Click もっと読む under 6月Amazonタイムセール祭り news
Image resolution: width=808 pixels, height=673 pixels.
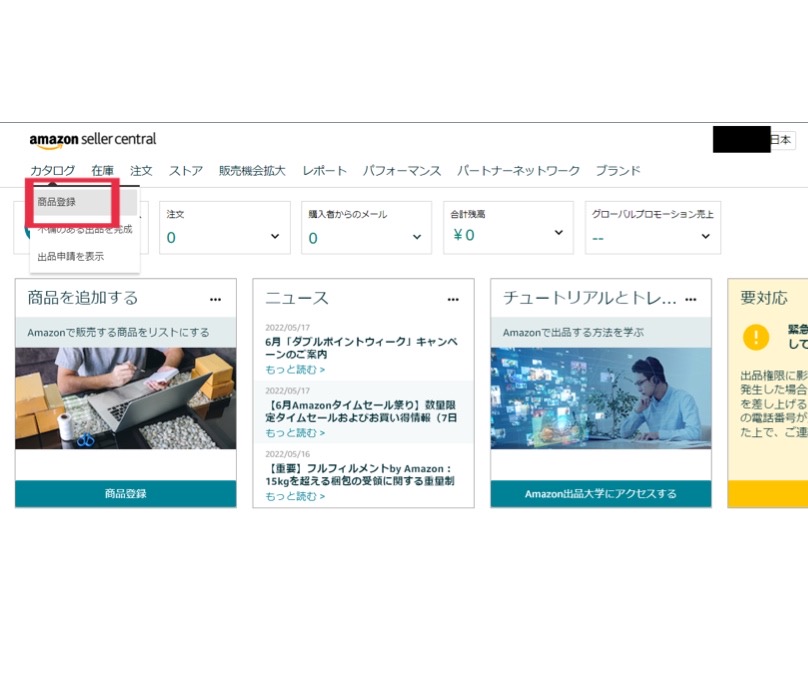click(x=295, y=433)
